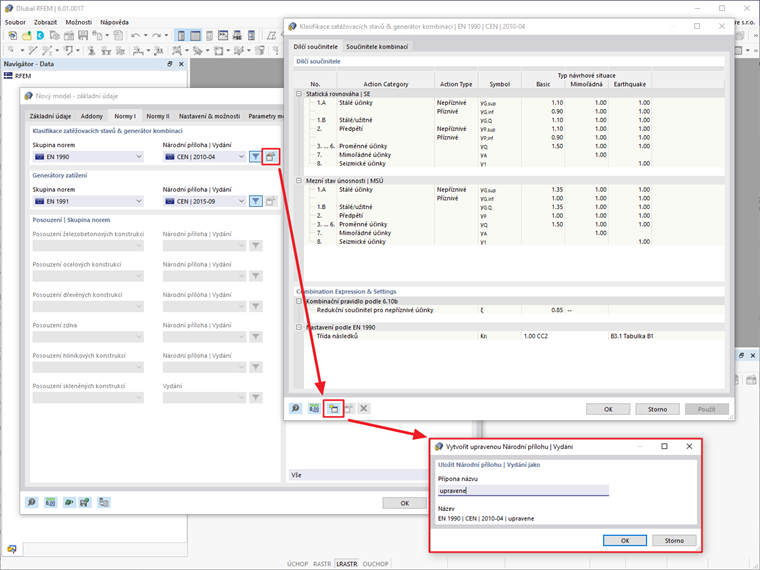Switch to Addony tab
The height and width of the screenshot is (570, 760).
pos(92,116)
